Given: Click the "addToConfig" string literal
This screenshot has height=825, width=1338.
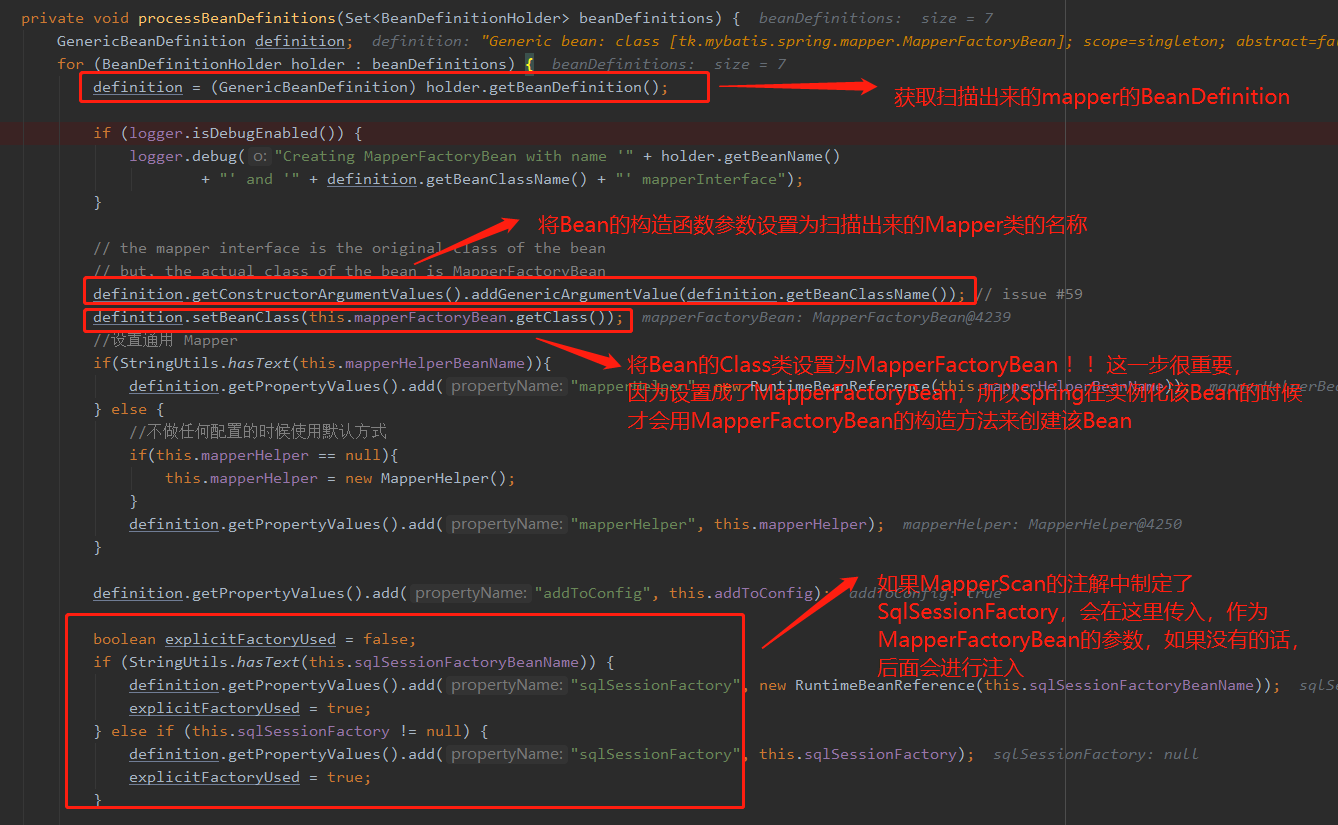Looking at the screenshot, I should [594, 593].
